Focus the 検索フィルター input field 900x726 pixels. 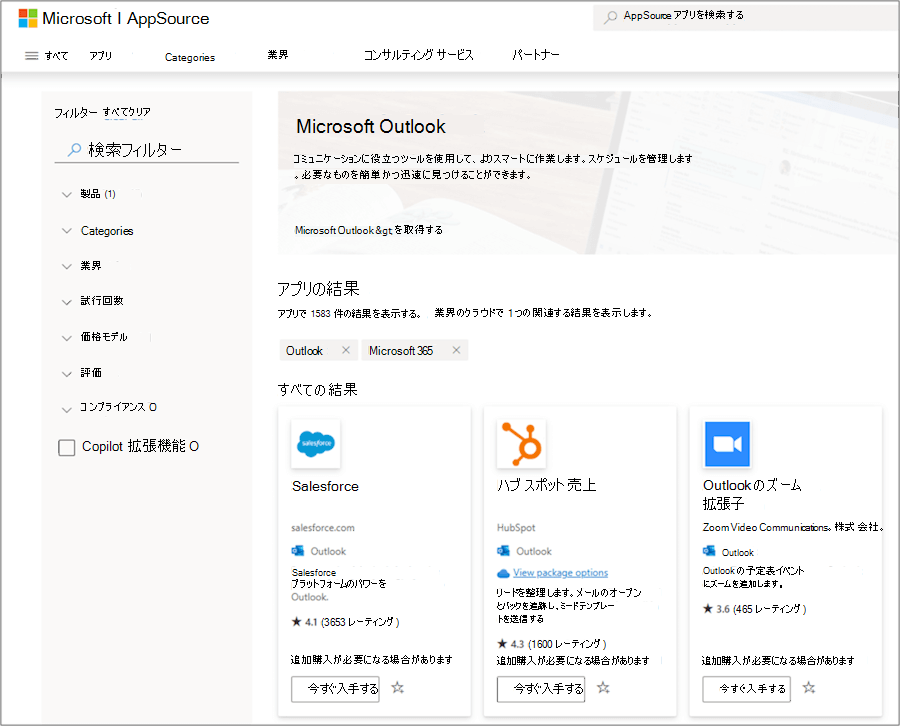click(146, 150)
